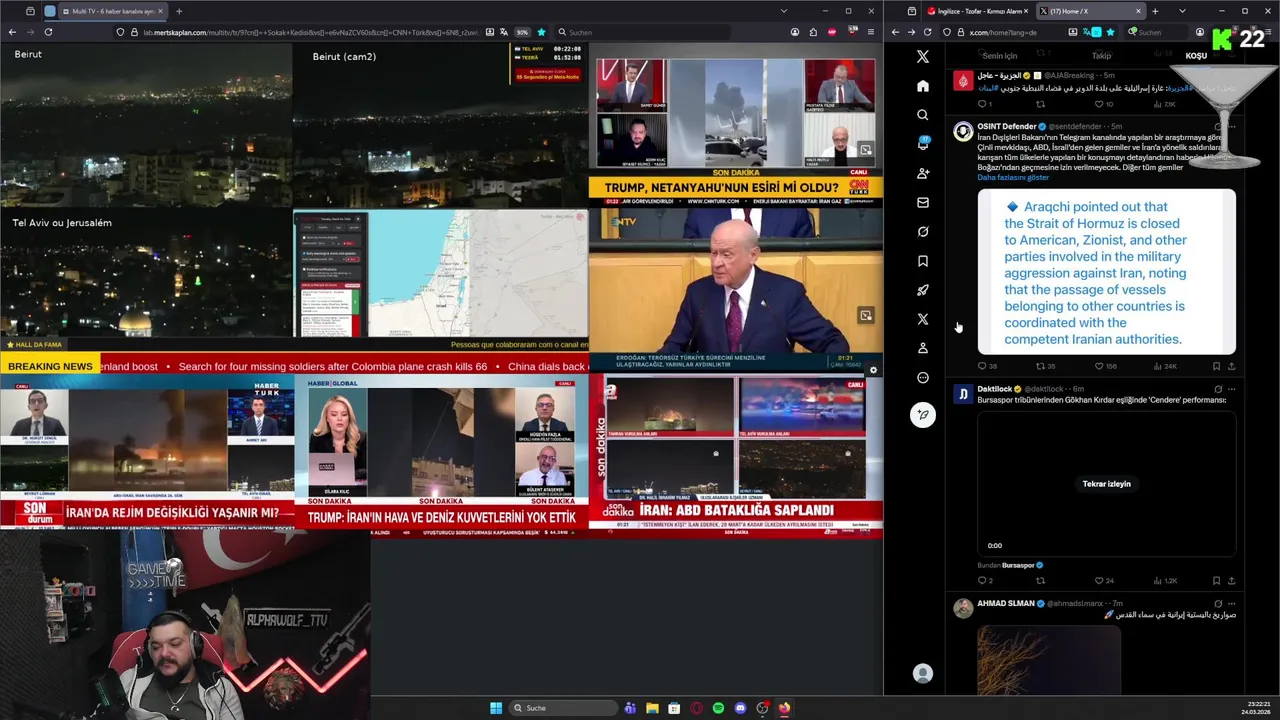The image size is (1280, 720).
Task: Open Spotify from the taskbar
Action: tap(718, 708)
